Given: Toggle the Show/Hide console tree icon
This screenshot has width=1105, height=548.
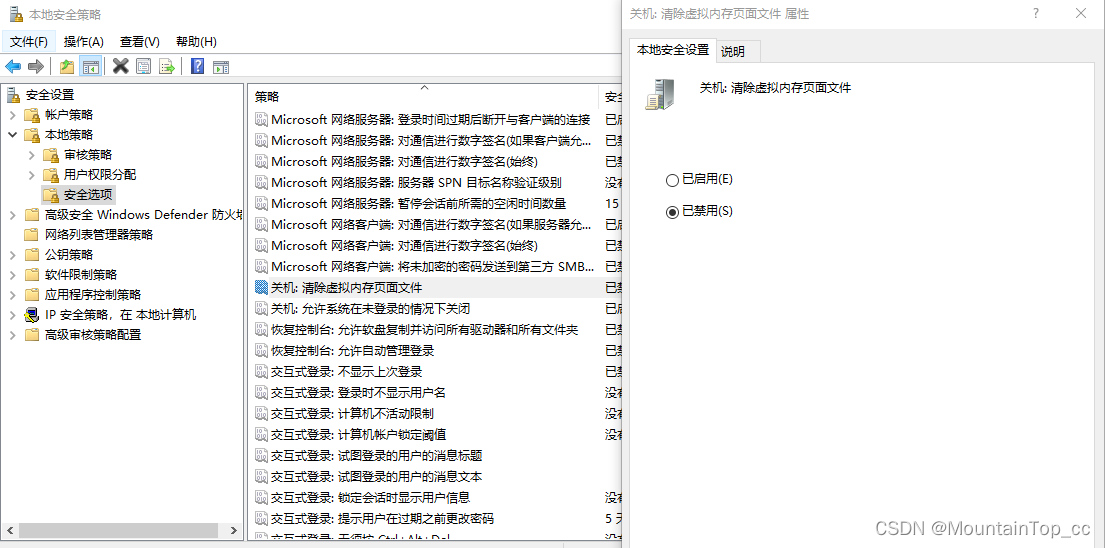Looking at the screenshot, I should tap(90, 67).
